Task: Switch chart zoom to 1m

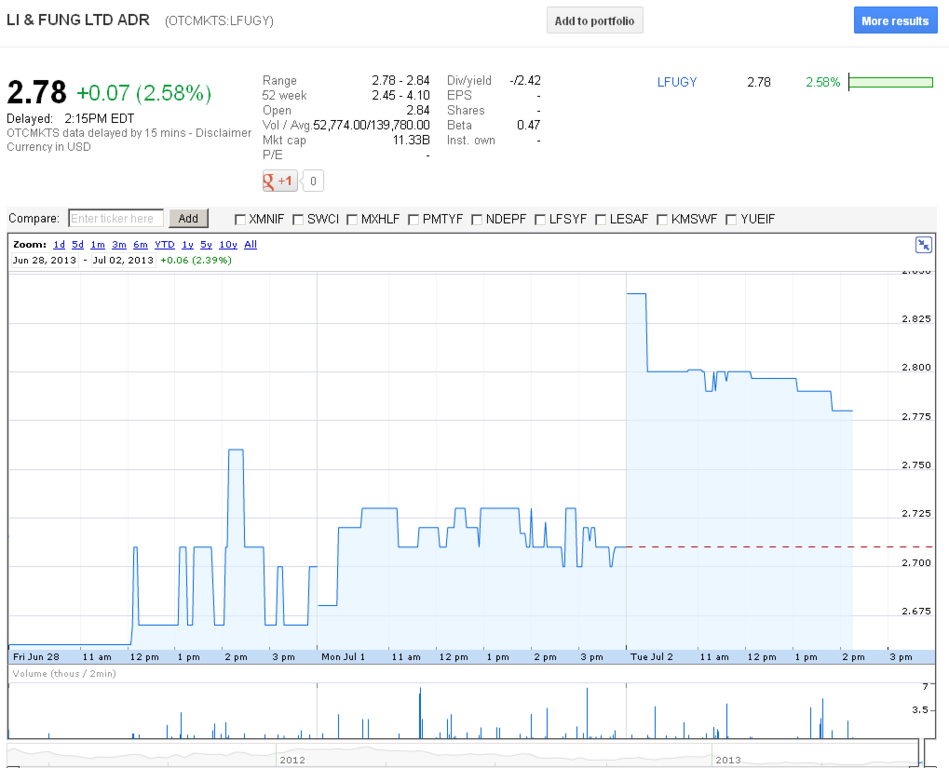Action: tap(97, 245)
